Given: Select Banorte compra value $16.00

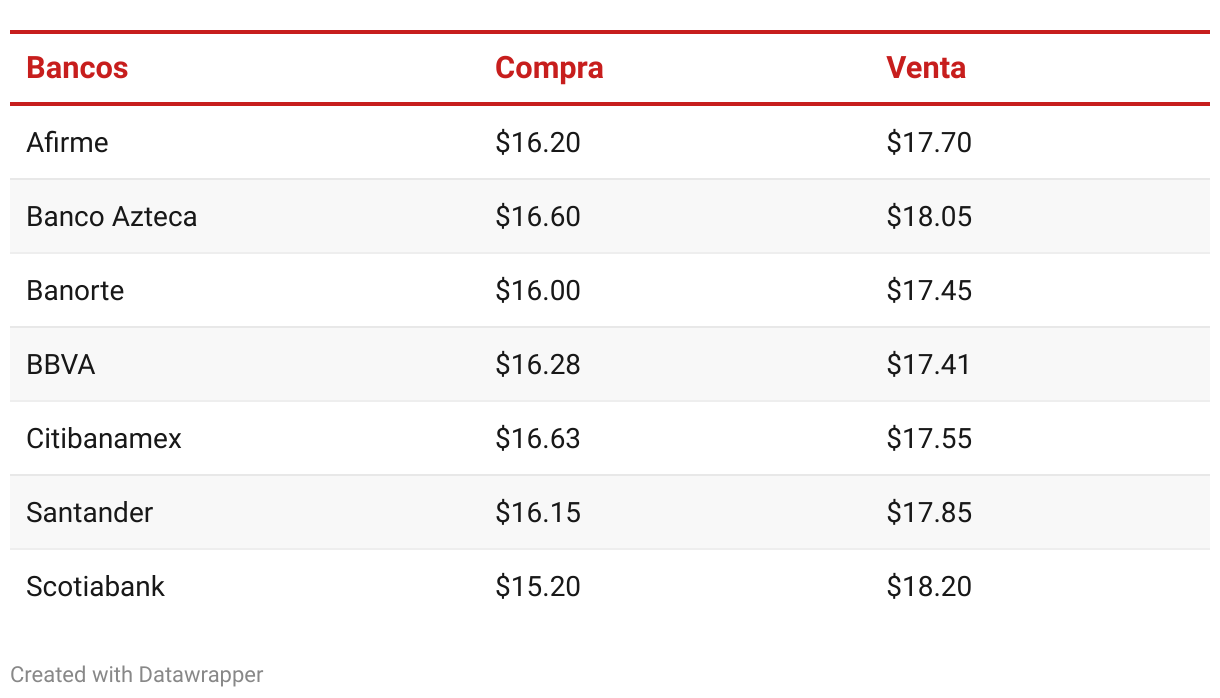Looking at the screenshot, I should coord(538,290).
